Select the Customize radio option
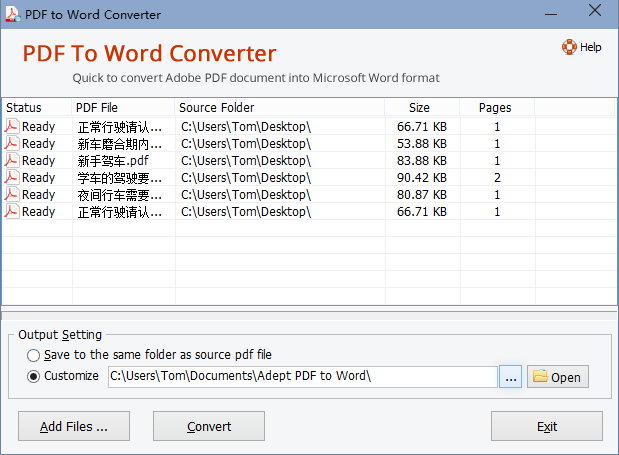This screenshot has width=619, height=455. click(x=34, y=376)
